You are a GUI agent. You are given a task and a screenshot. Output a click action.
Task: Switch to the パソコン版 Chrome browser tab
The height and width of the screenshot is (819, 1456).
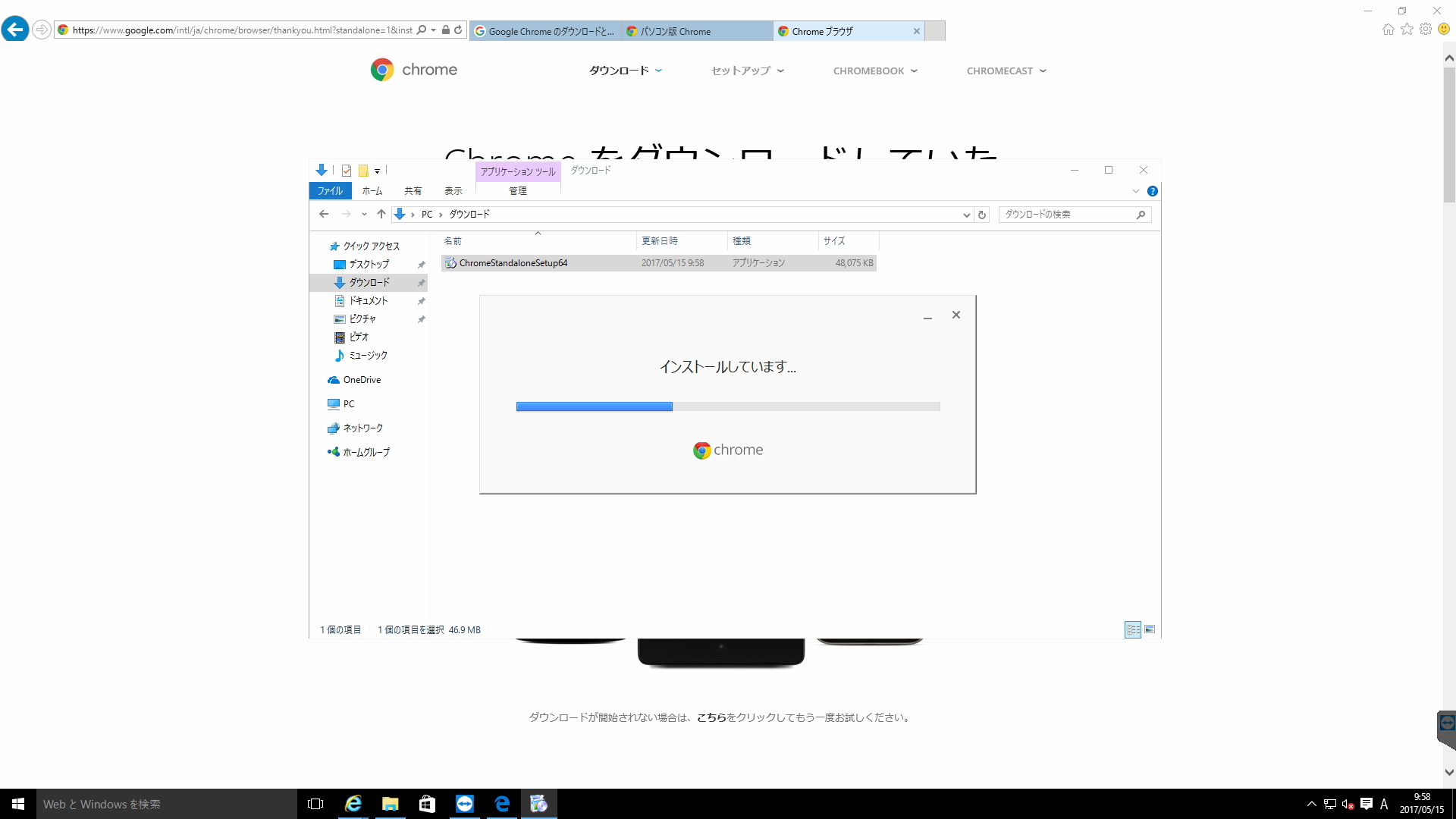click(x=697, y=31)
